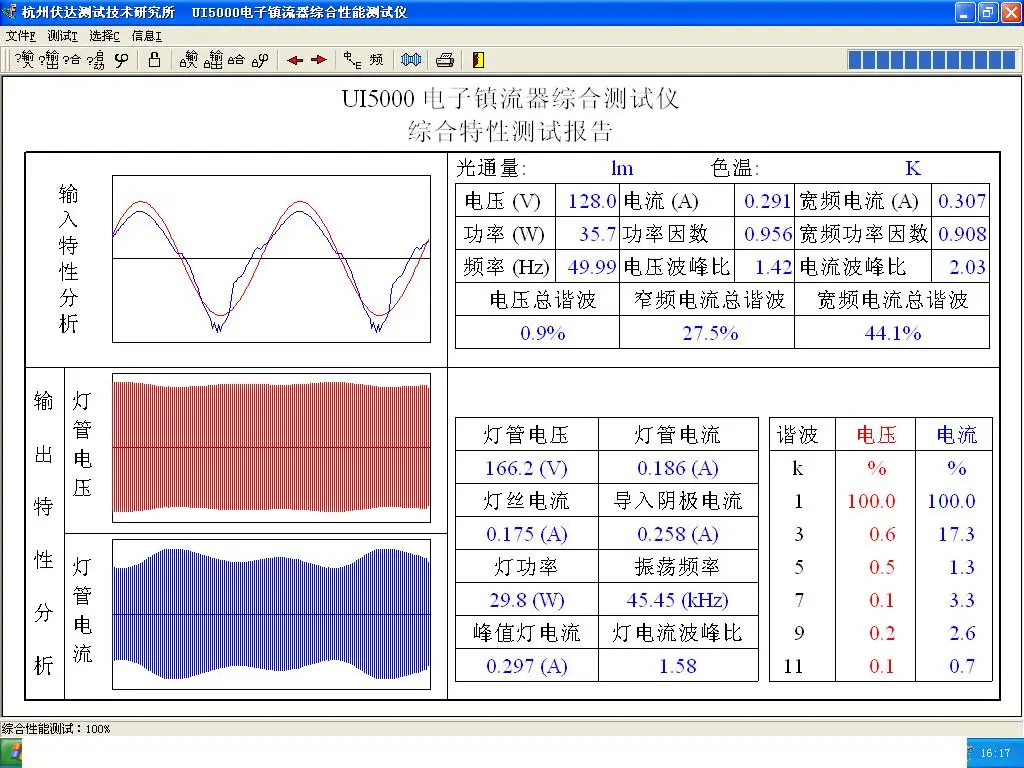This screenshot has height=768, width=1024.
Task: Click the 色温 label in the report
Action: click(x=735, y=168)
